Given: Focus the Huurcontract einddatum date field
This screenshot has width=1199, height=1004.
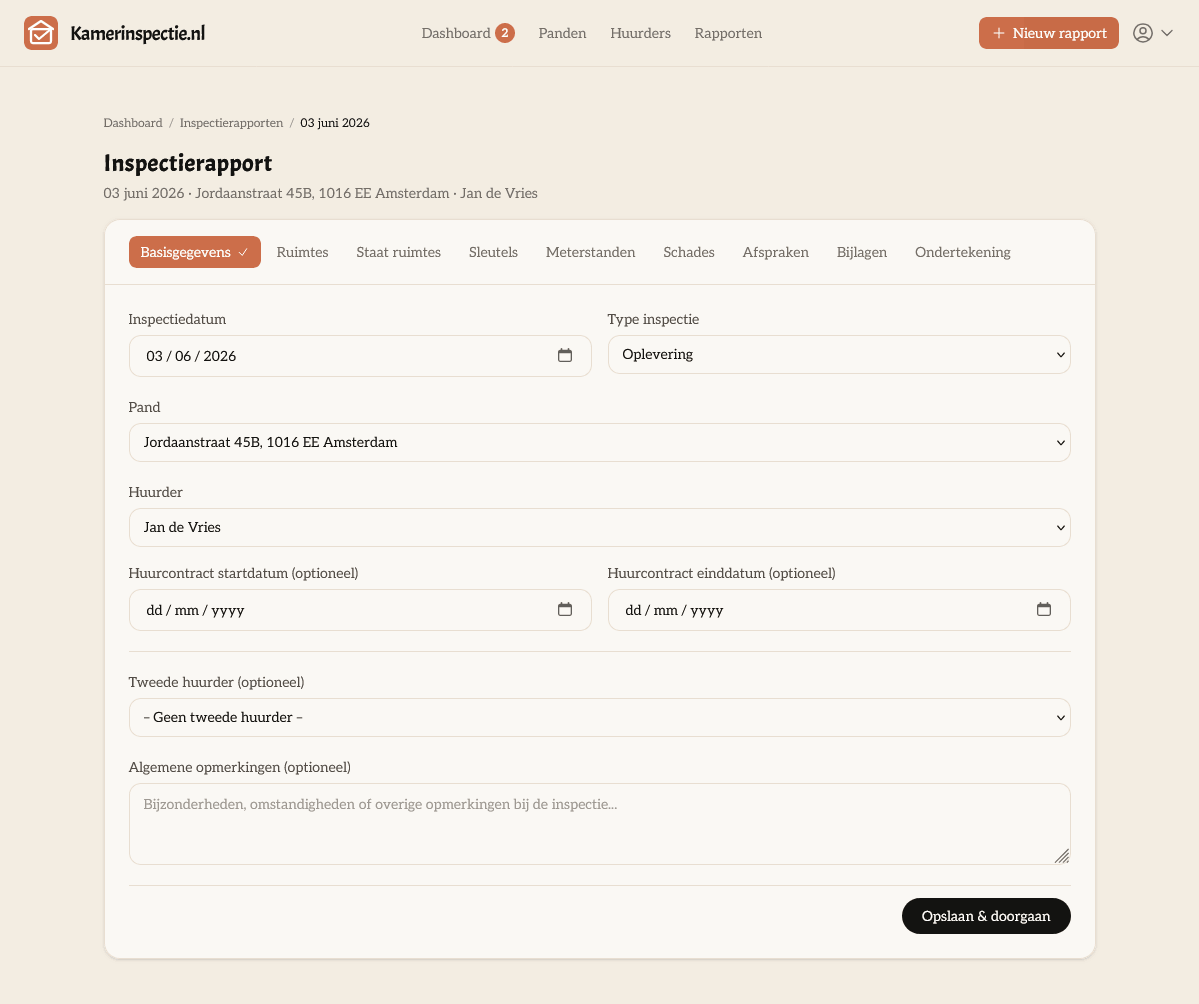Looking at the screenshot, I should pyautogui.click(x=839, y=609).
